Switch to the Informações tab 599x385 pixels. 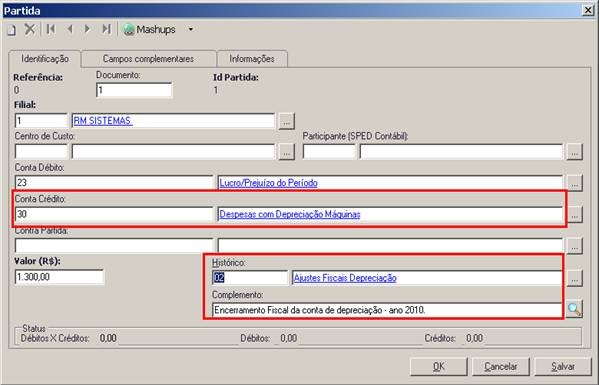[x=252, y=59]
